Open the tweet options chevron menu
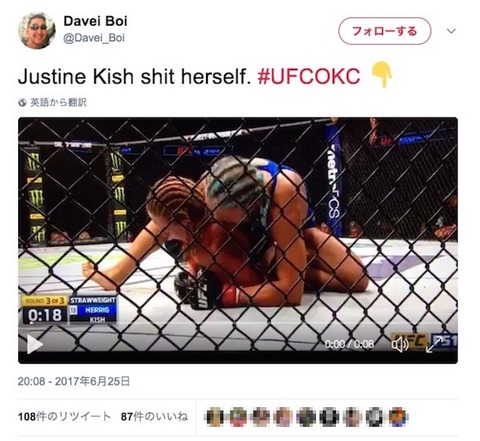 click(451, 31)
